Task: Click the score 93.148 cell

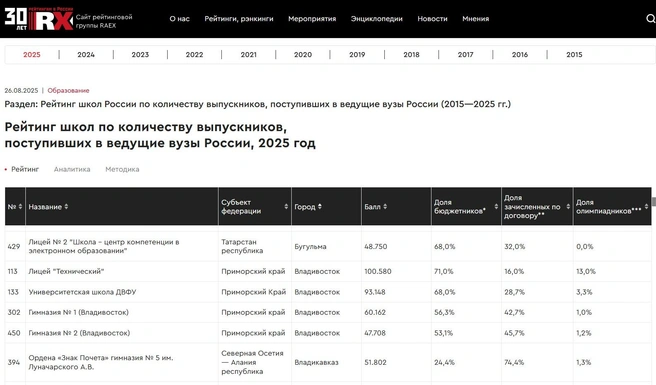Action: (x=375, y=292)
